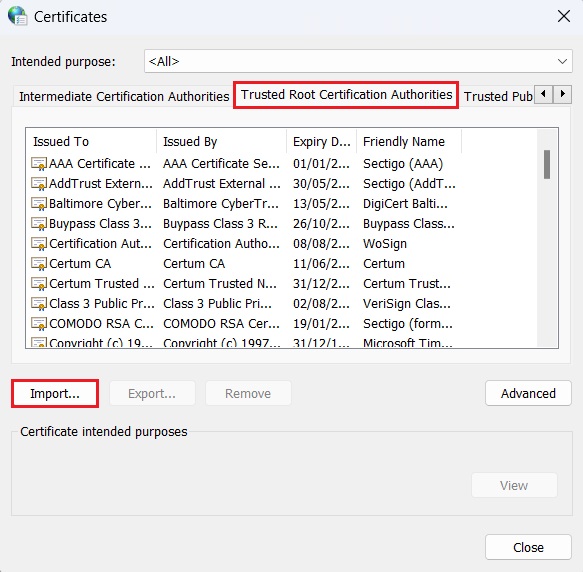Click the 19/01/2... expiry date cell
Image resolution: width=583 pixels, height=572 pixels.
pyautogui.click(x=321, y=324)
